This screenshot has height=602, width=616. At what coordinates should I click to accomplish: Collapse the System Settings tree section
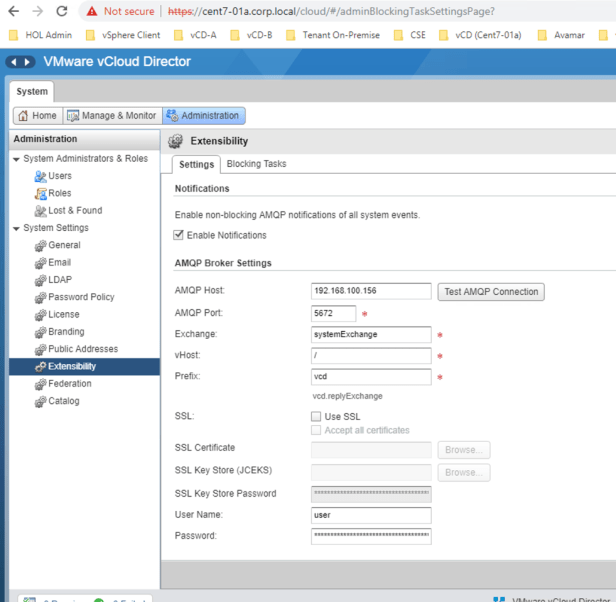(x=16, y=228)
